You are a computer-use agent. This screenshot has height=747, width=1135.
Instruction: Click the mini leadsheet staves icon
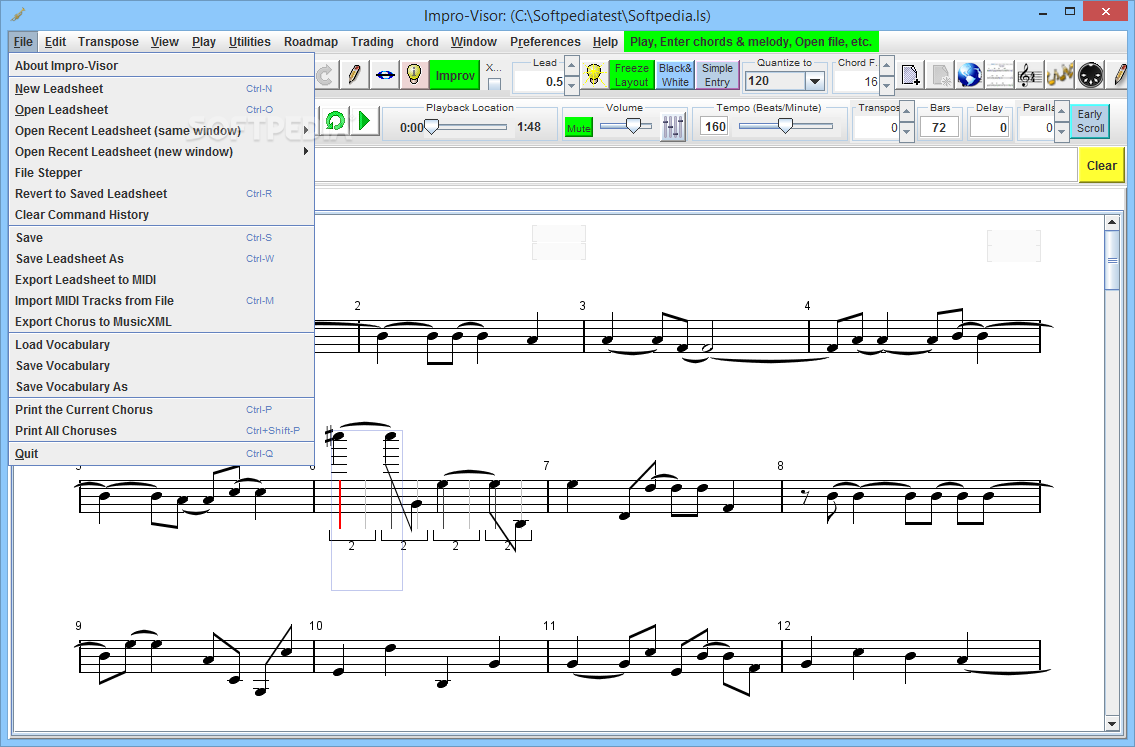tap(999, 75)
